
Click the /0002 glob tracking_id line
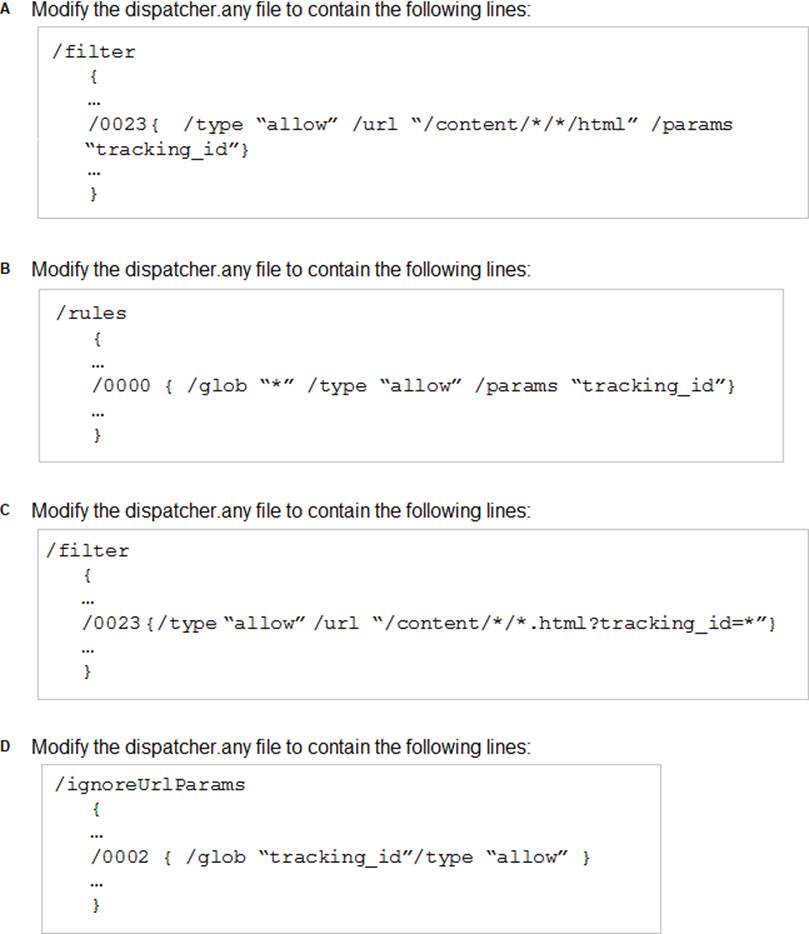tap(340, 857)
